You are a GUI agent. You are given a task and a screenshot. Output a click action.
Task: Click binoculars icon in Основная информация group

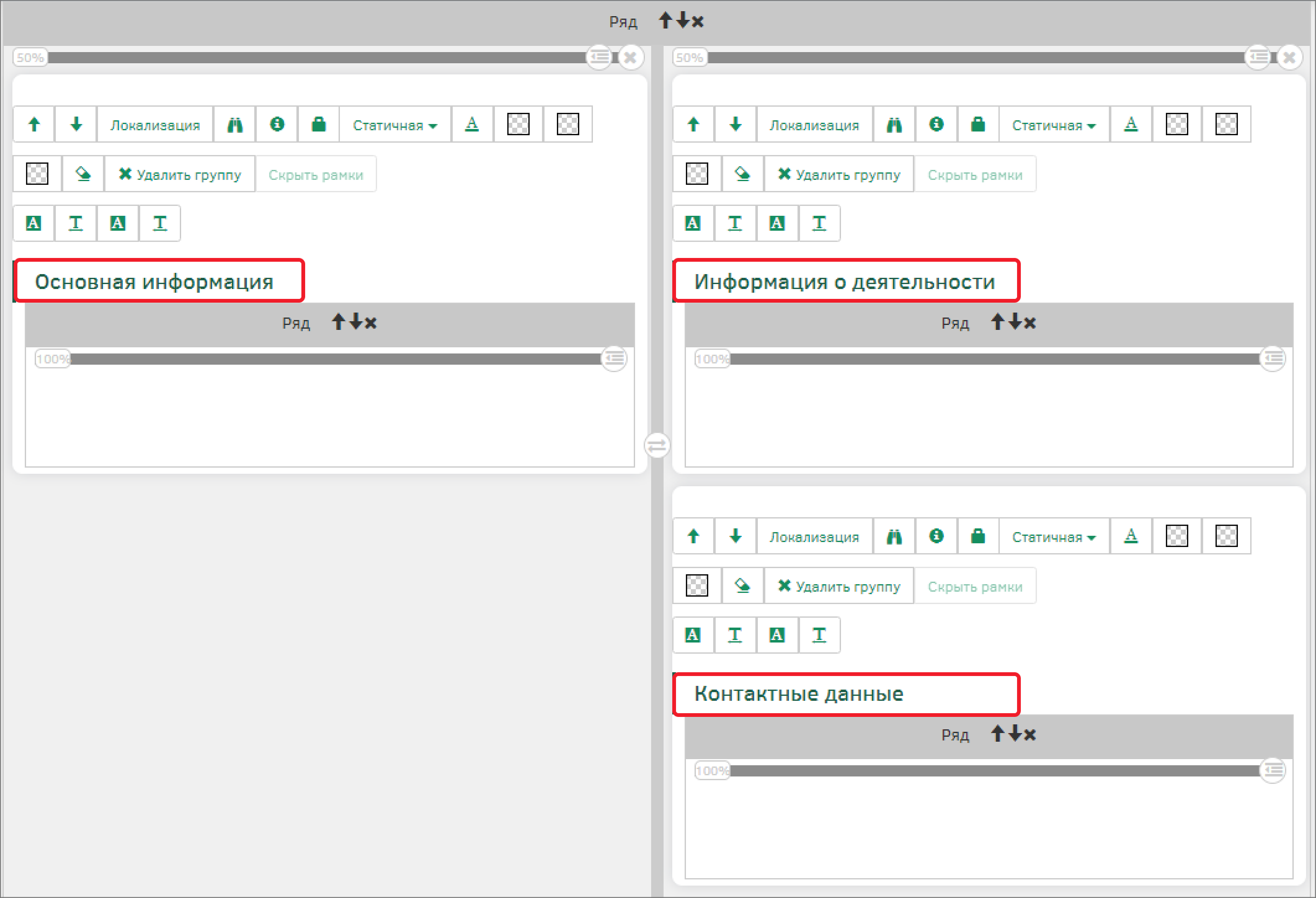coord(234,125)
